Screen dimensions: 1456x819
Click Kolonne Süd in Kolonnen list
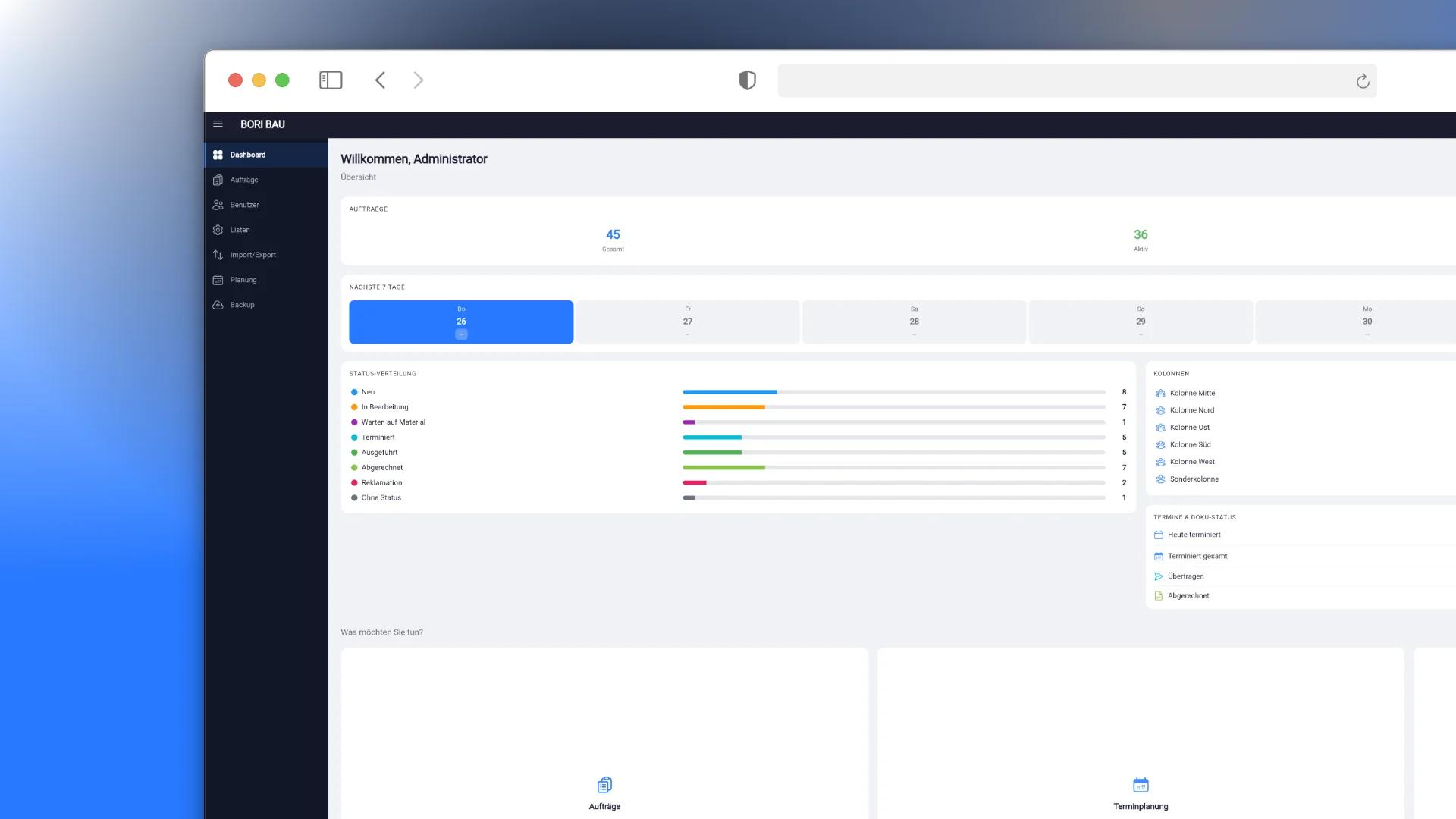[x=1190, y=444]
